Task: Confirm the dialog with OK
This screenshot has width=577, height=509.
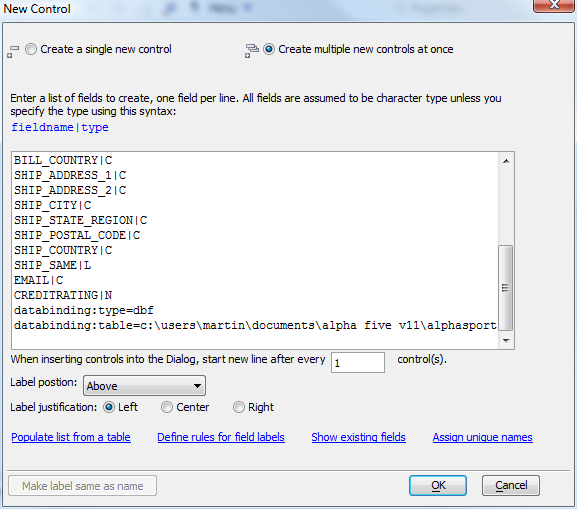Action: click(438, 485)
